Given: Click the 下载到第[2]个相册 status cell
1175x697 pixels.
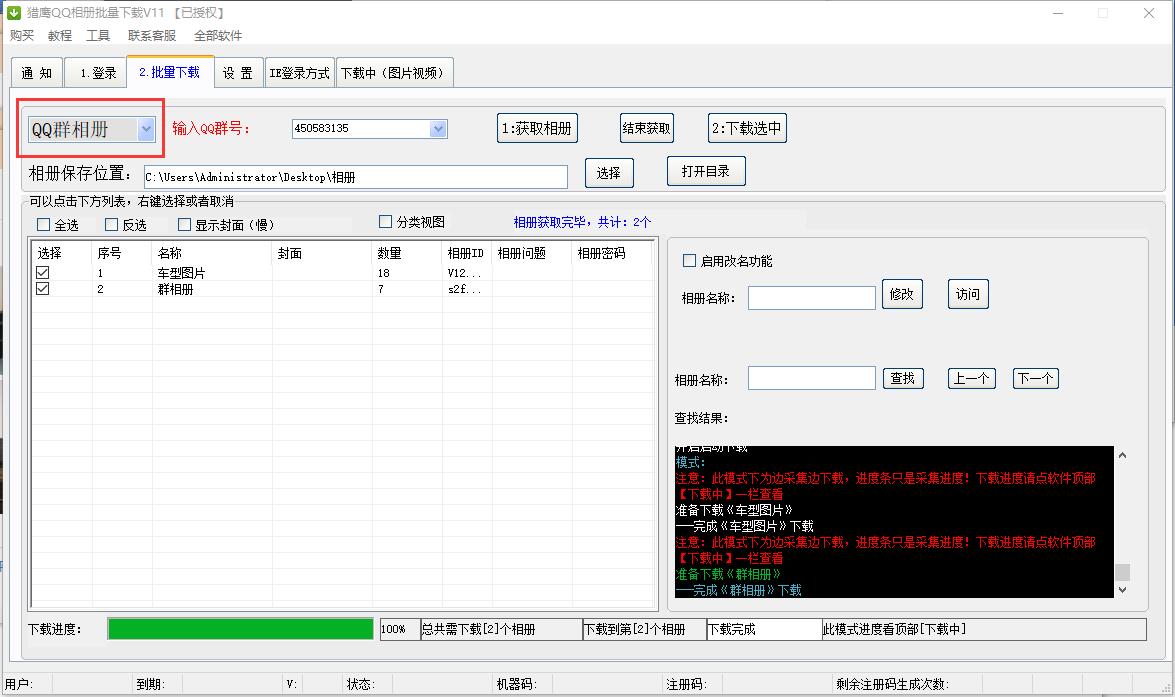Looking at the screenshot, I should pos(644,630).
